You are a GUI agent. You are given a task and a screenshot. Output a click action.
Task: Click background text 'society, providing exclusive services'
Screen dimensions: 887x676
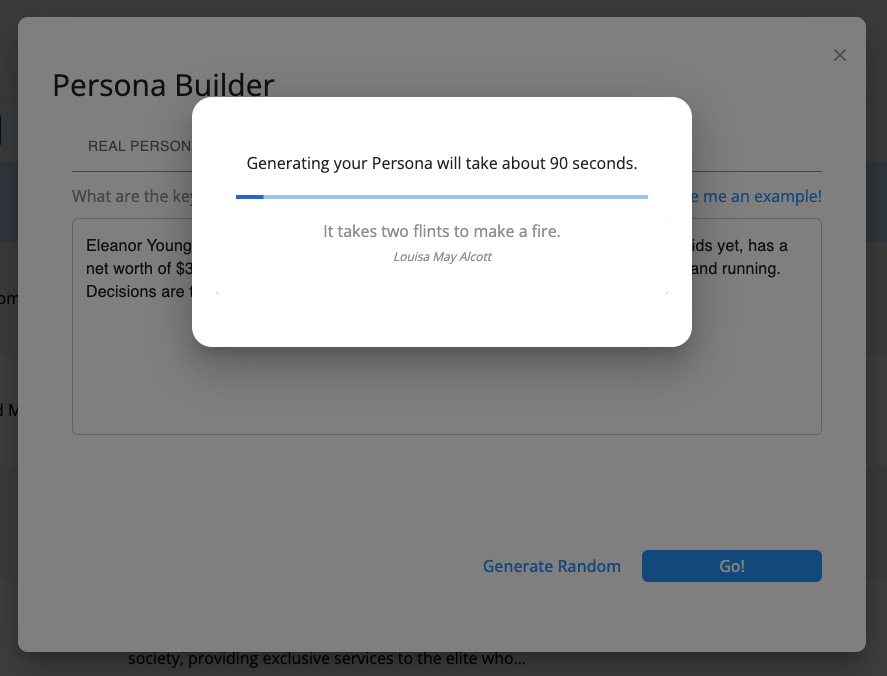point(326,659)
